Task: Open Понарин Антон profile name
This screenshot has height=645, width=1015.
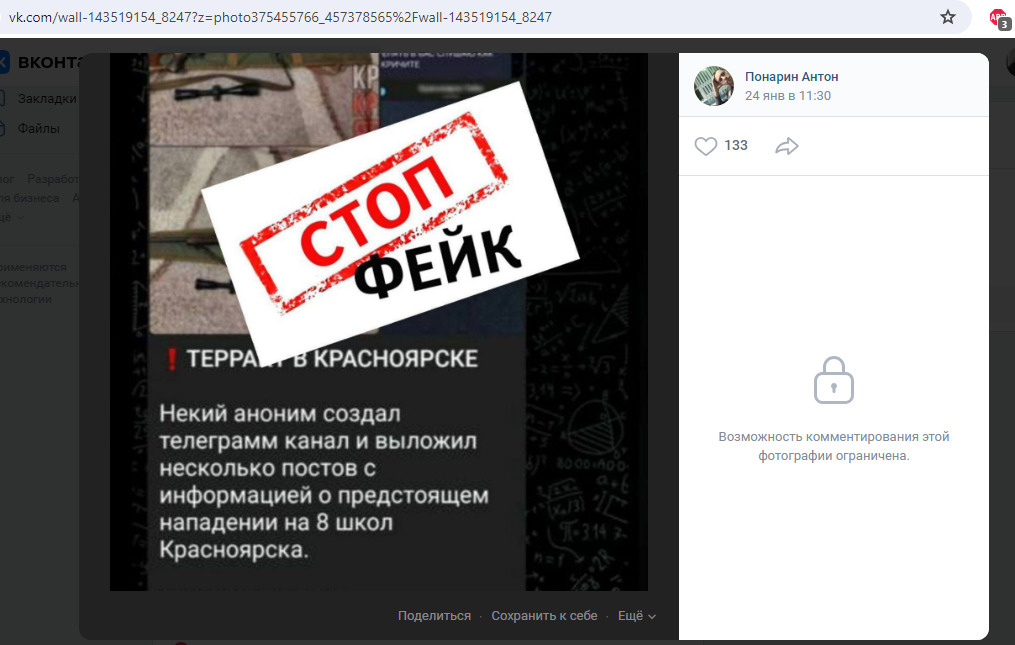Action: 792,76
